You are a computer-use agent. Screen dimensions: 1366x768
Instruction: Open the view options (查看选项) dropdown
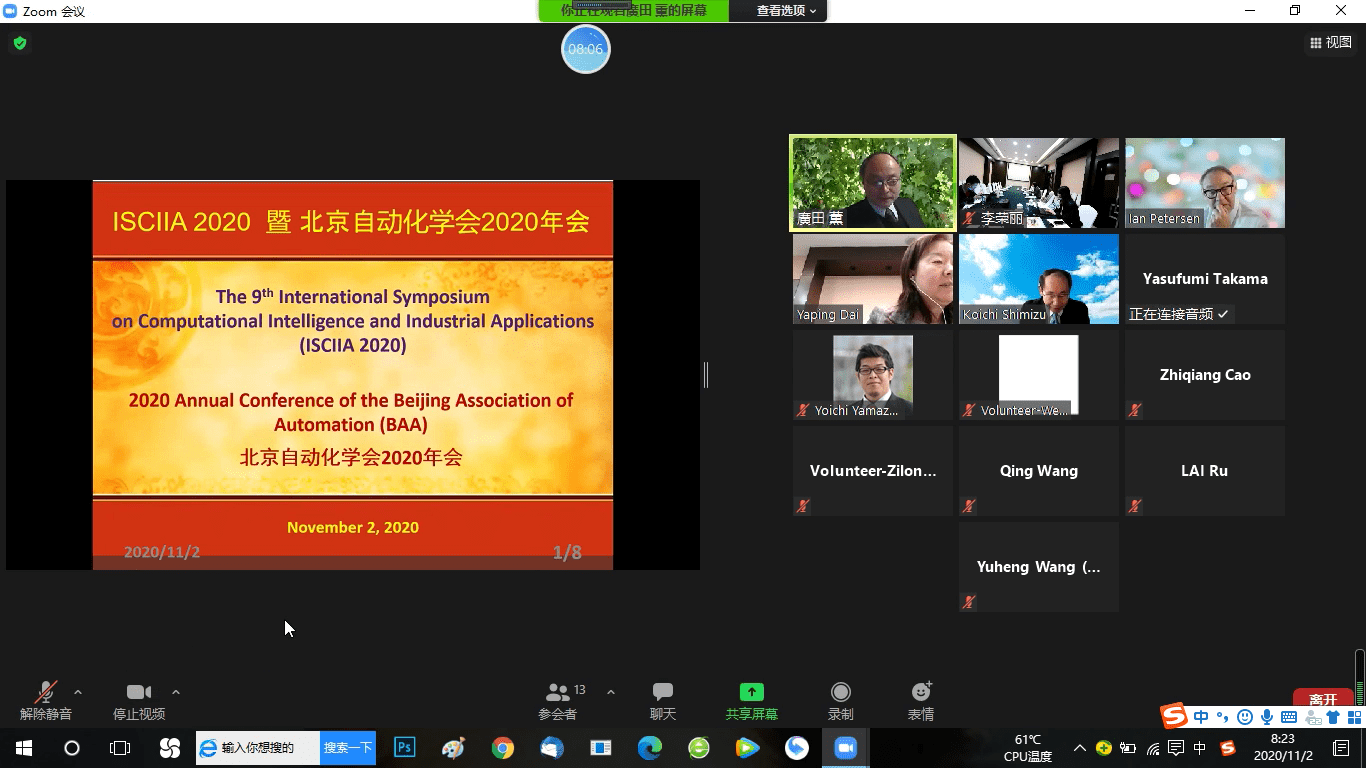coord(786,11)
